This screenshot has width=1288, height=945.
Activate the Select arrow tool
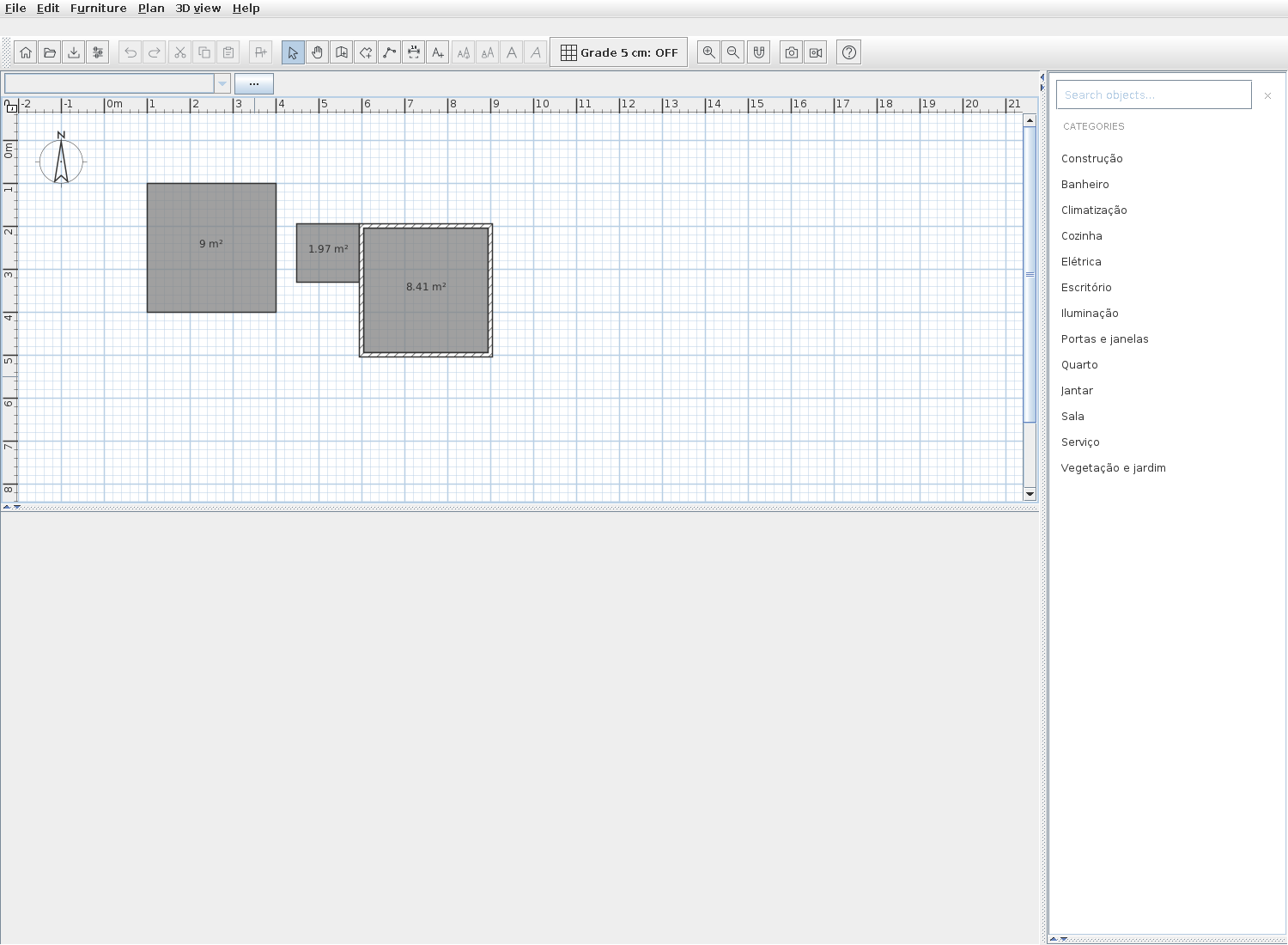click(293, 52)
